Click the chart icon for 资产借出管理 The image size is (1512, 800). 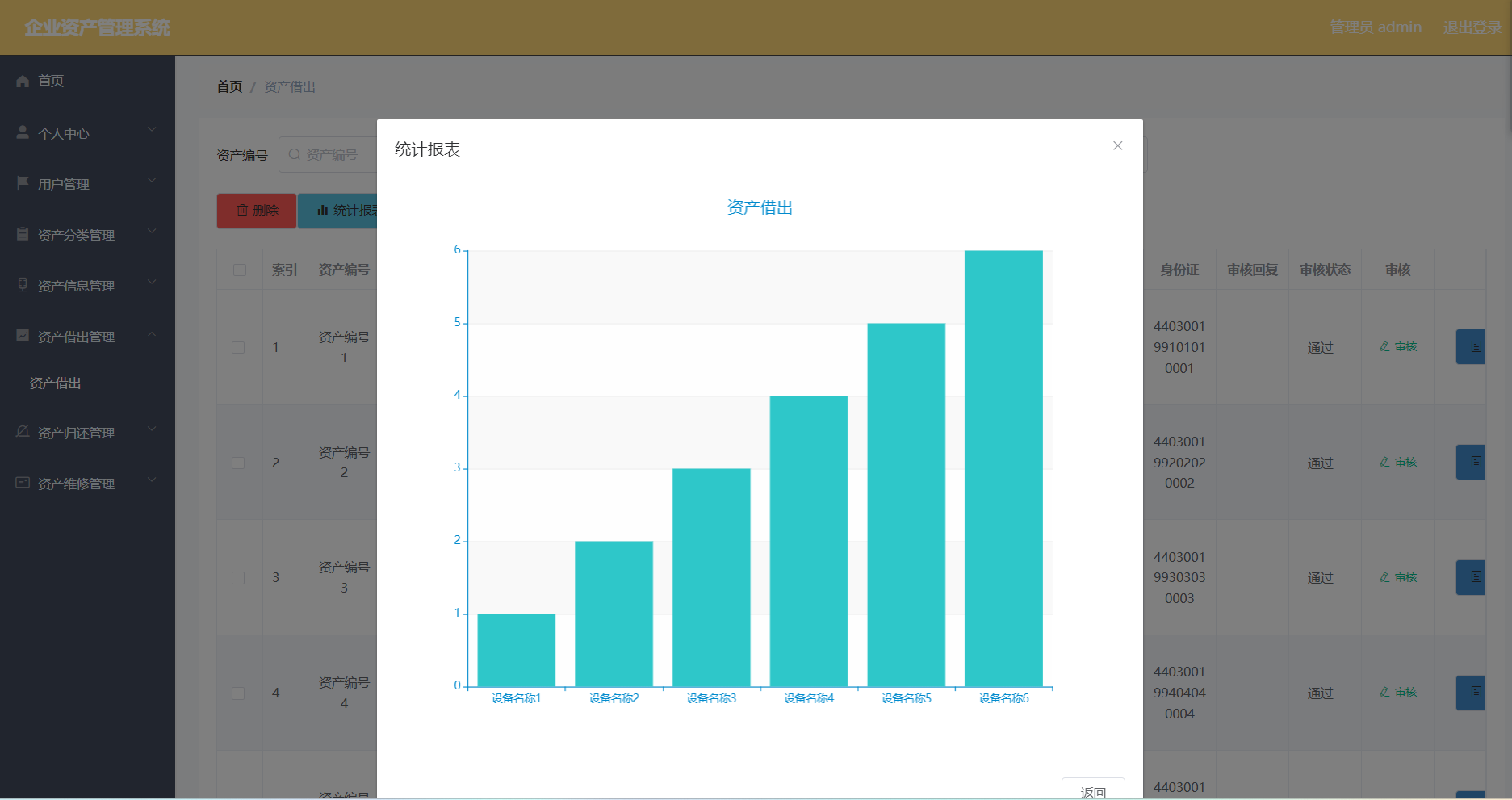click(x=23, y=336)
